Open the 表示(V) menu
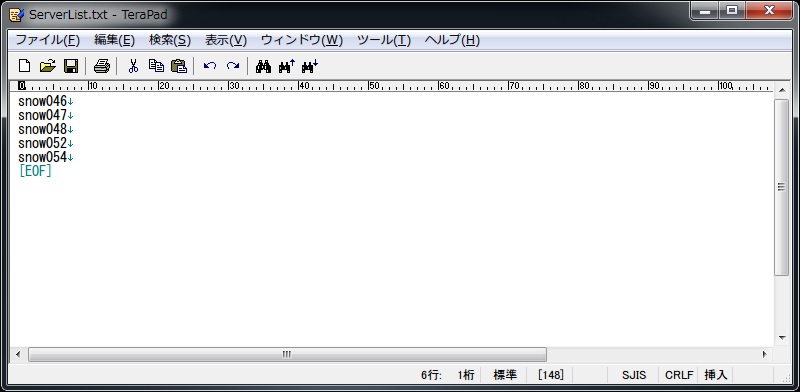The image size is (800, 392). pyautogui.click(x=226, y=40)
